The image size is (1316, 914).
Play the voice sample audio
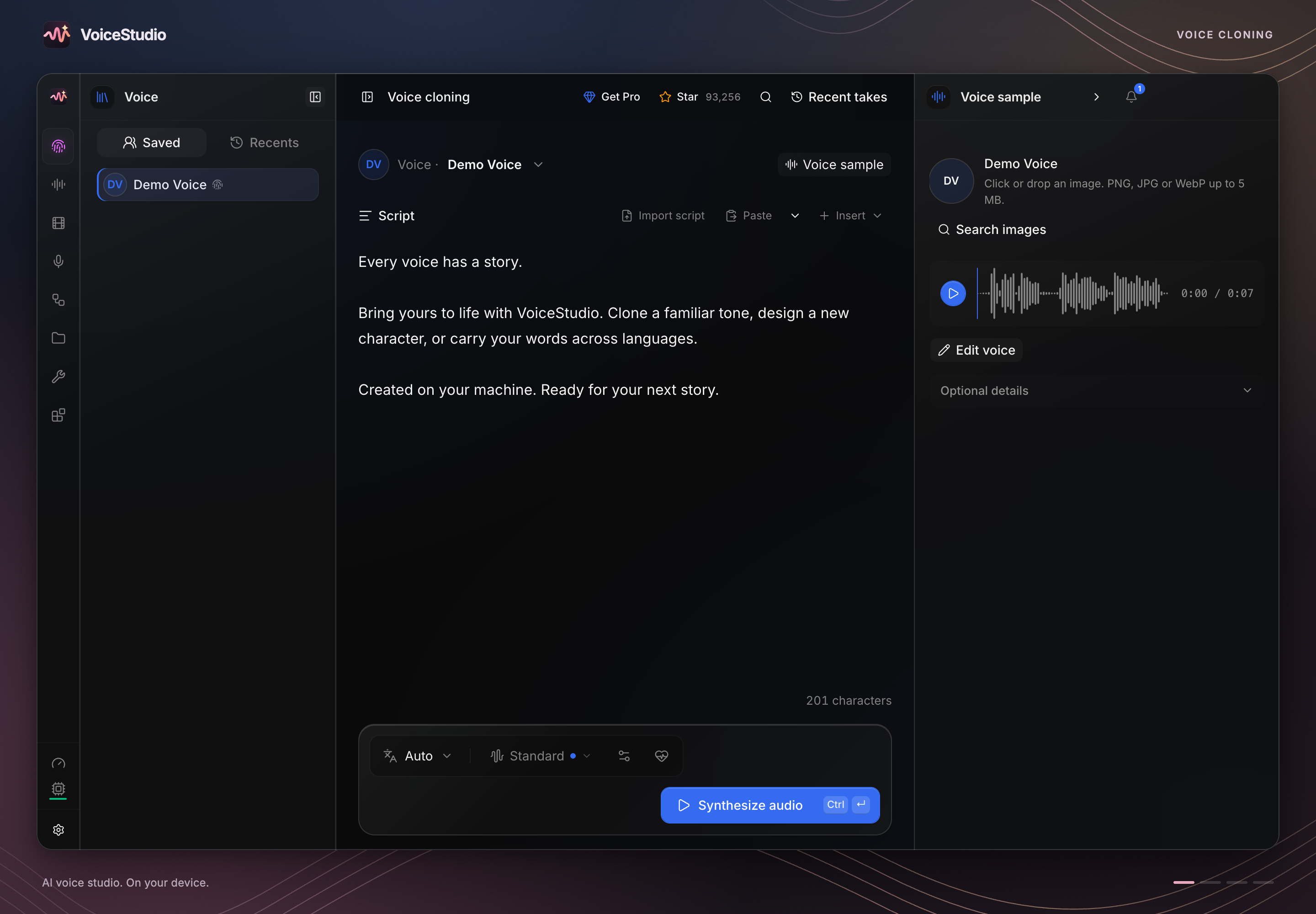tap(953, 293)
